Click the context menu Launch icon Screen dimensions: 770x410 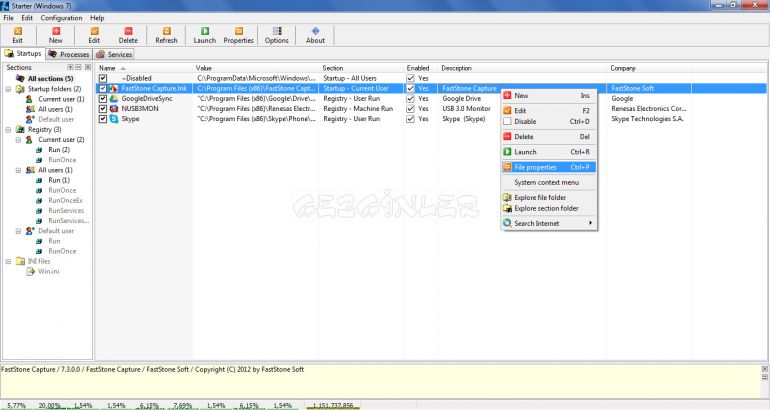507,152
